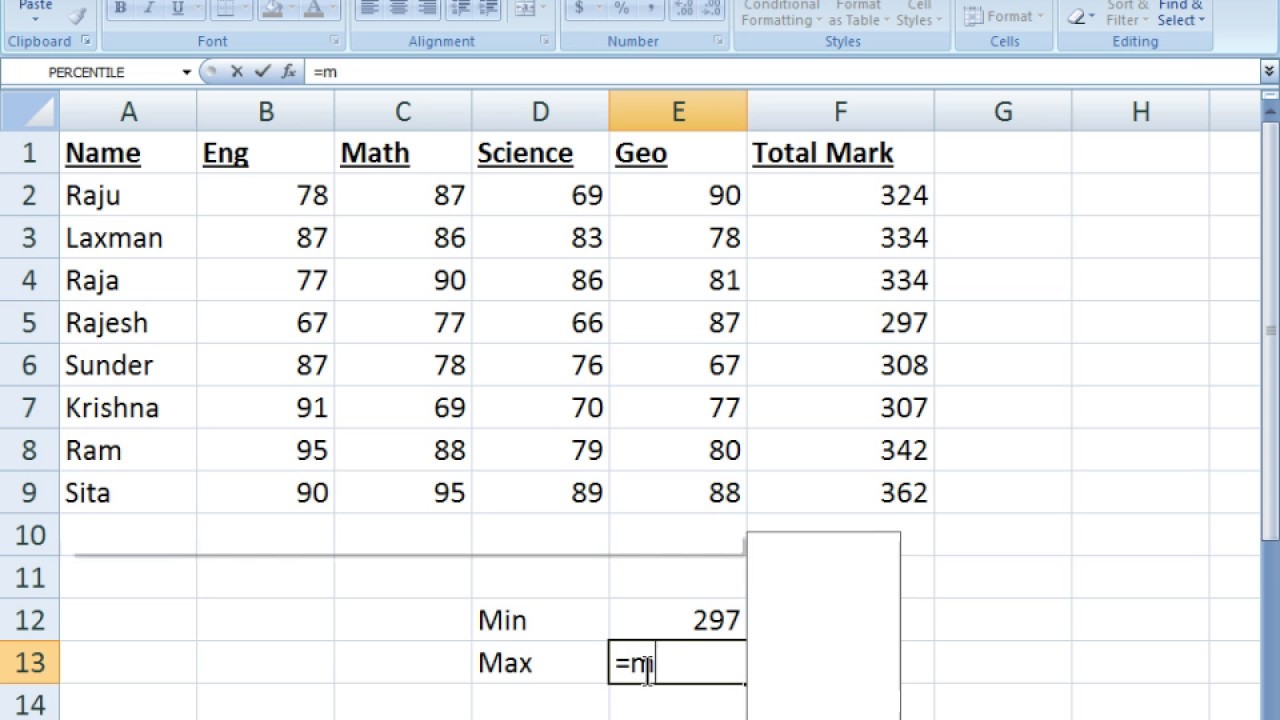Select the Total Mark header cell
Viewport: 1280px width, 720px height.
coord(840,153)
